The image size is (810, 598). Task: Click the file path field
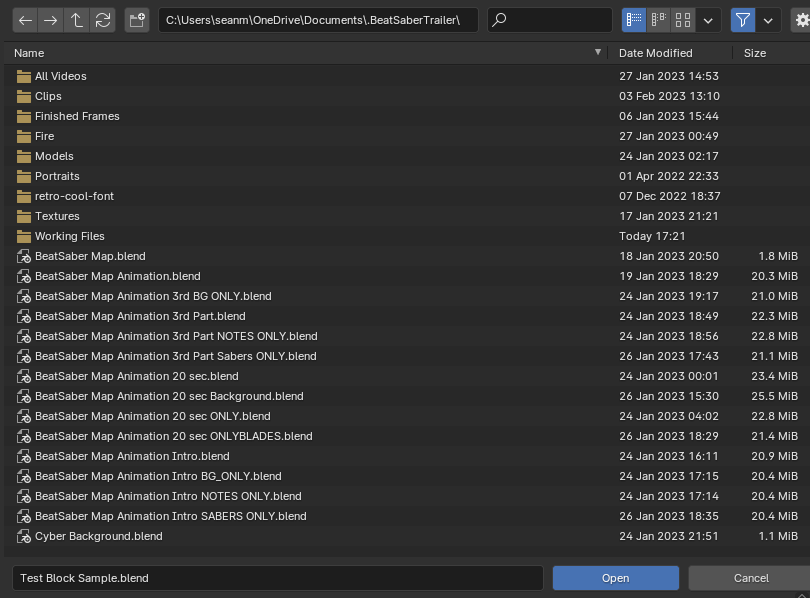click(318, 20)
